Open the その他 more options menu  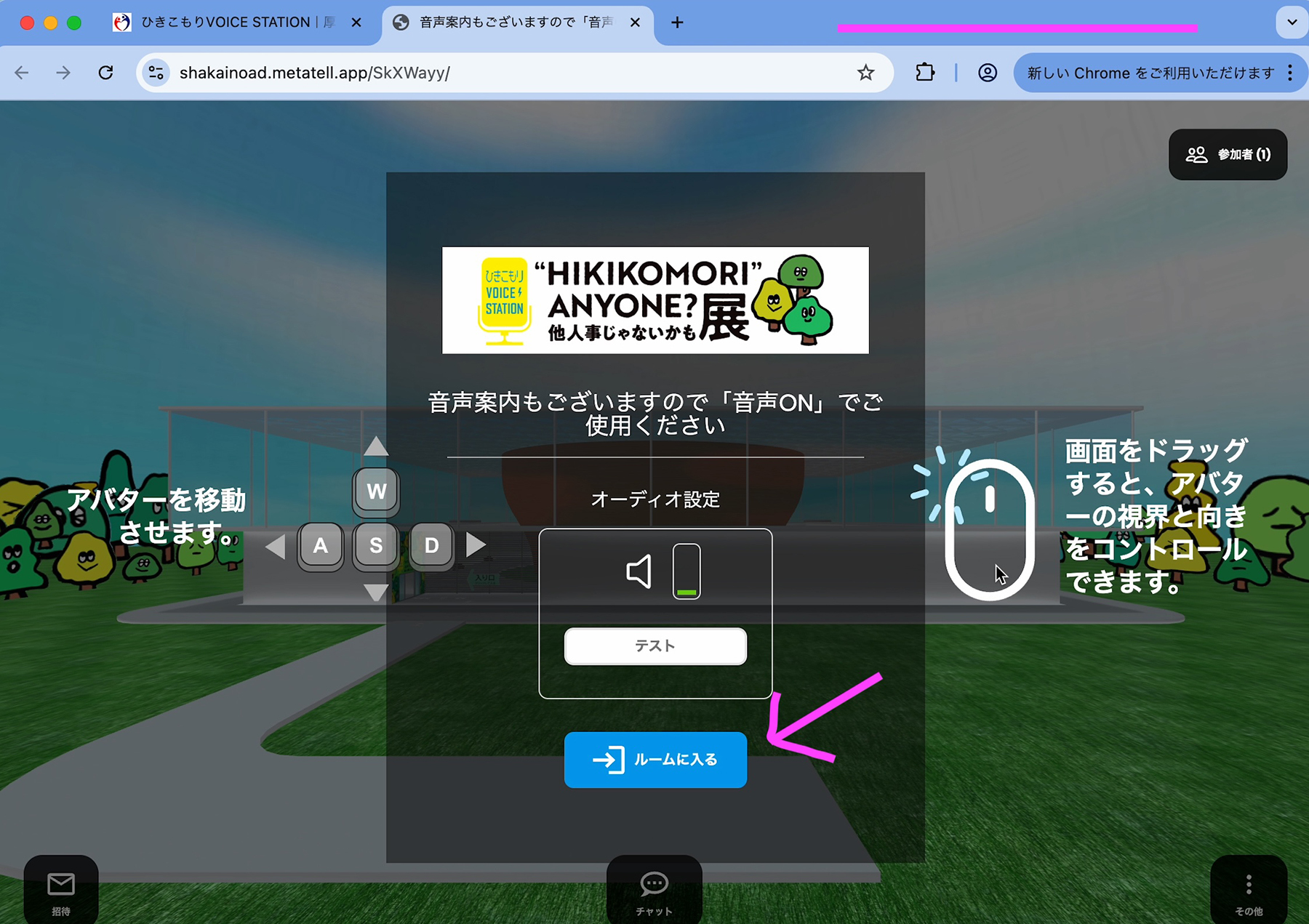1249,891
